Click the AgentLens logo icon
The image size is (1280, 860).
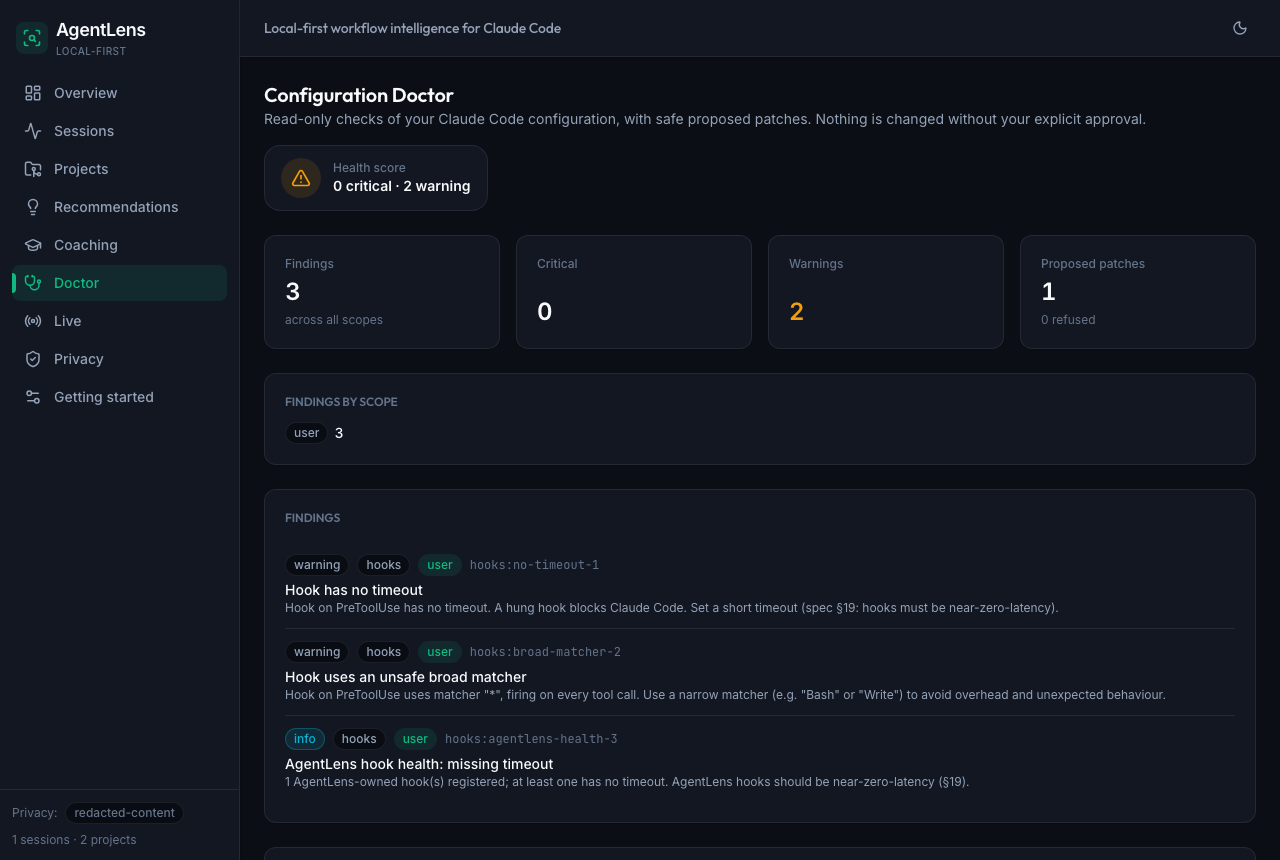[x=32, y=38]
